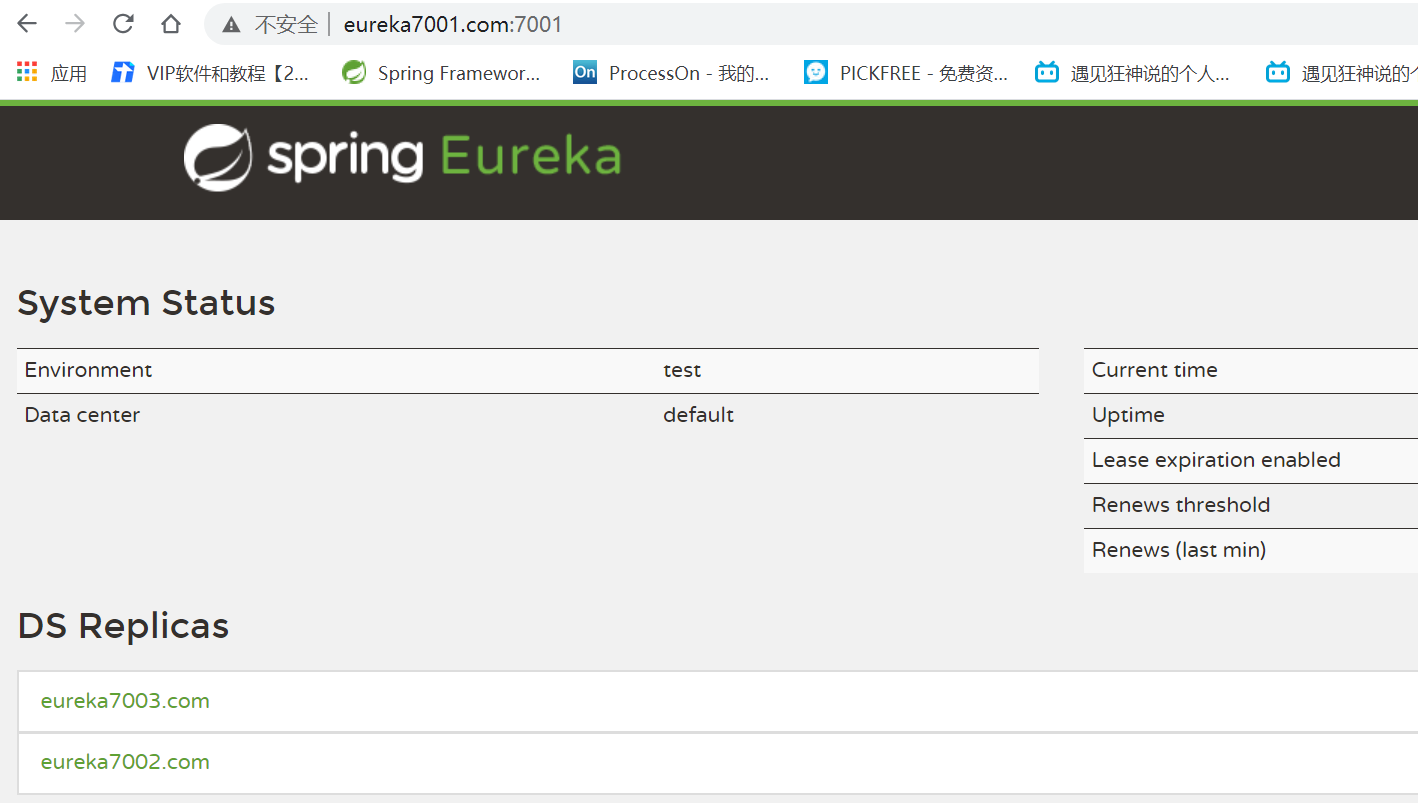
Task: Select the Uptime row label
Action: point(1128,415)
